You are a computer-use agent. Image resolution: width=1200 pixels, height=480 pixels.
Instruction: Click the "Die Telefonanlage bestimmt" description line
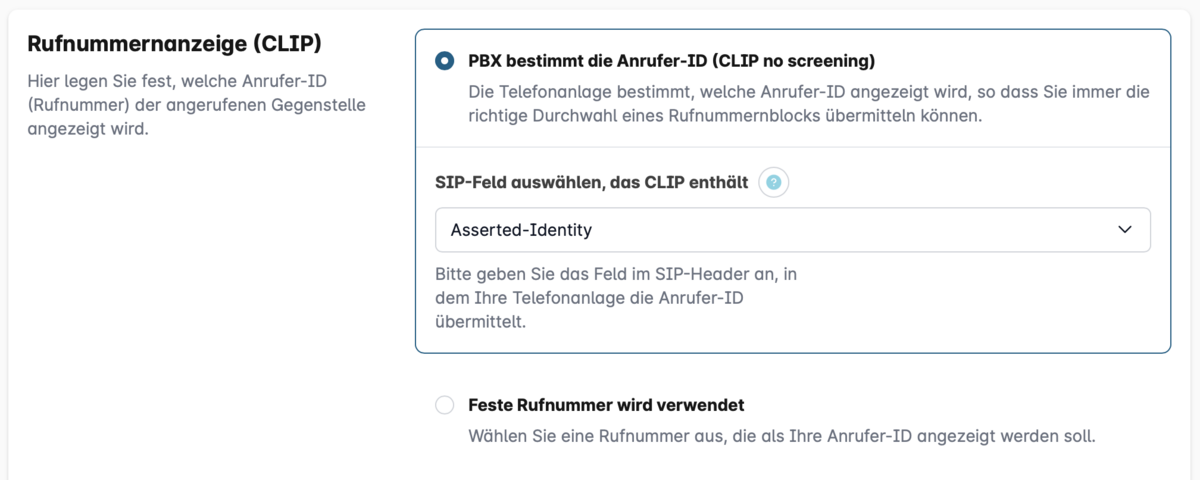coord(808,92)
